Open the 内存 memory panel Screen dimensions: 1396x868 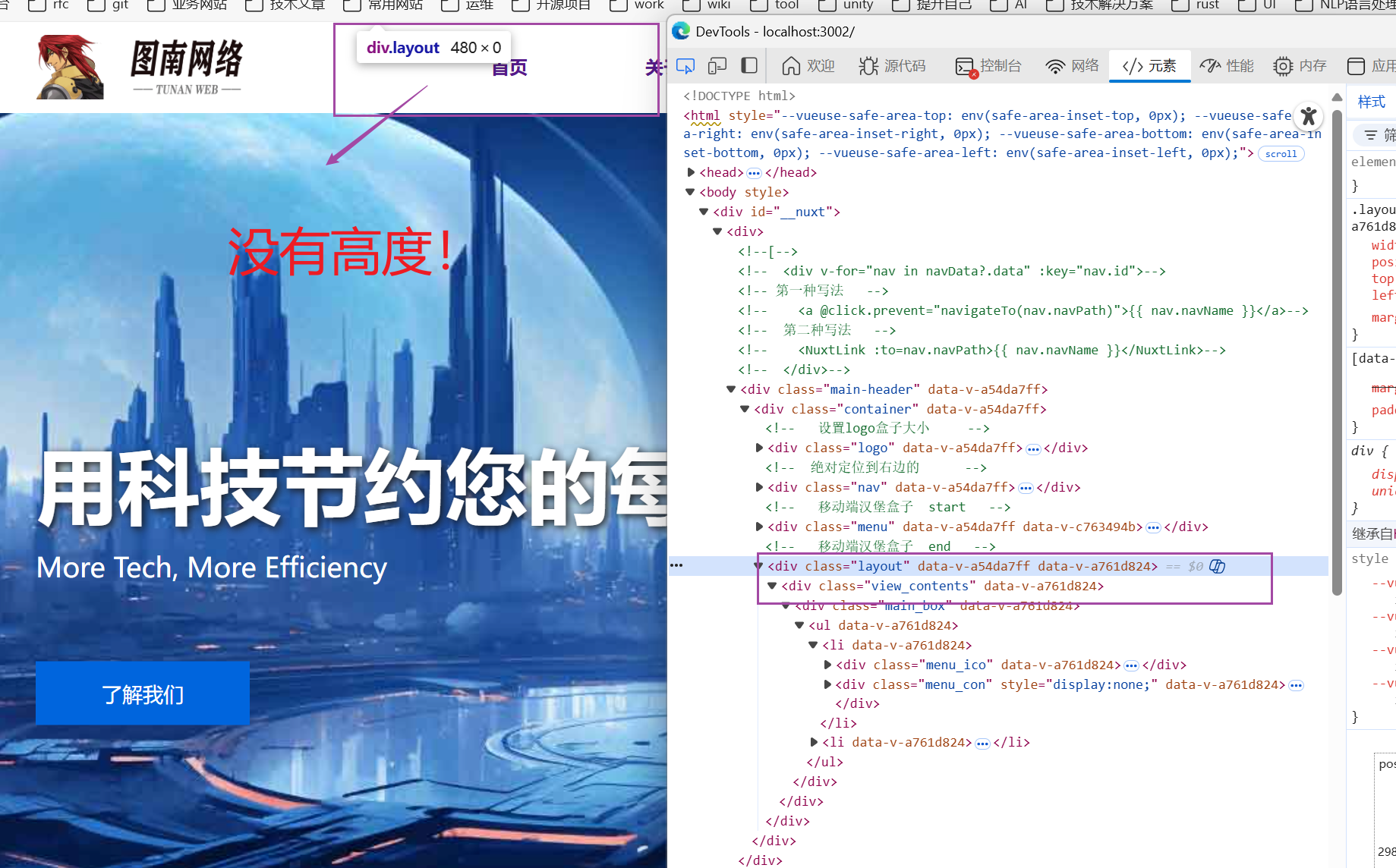click(1300, 66)
